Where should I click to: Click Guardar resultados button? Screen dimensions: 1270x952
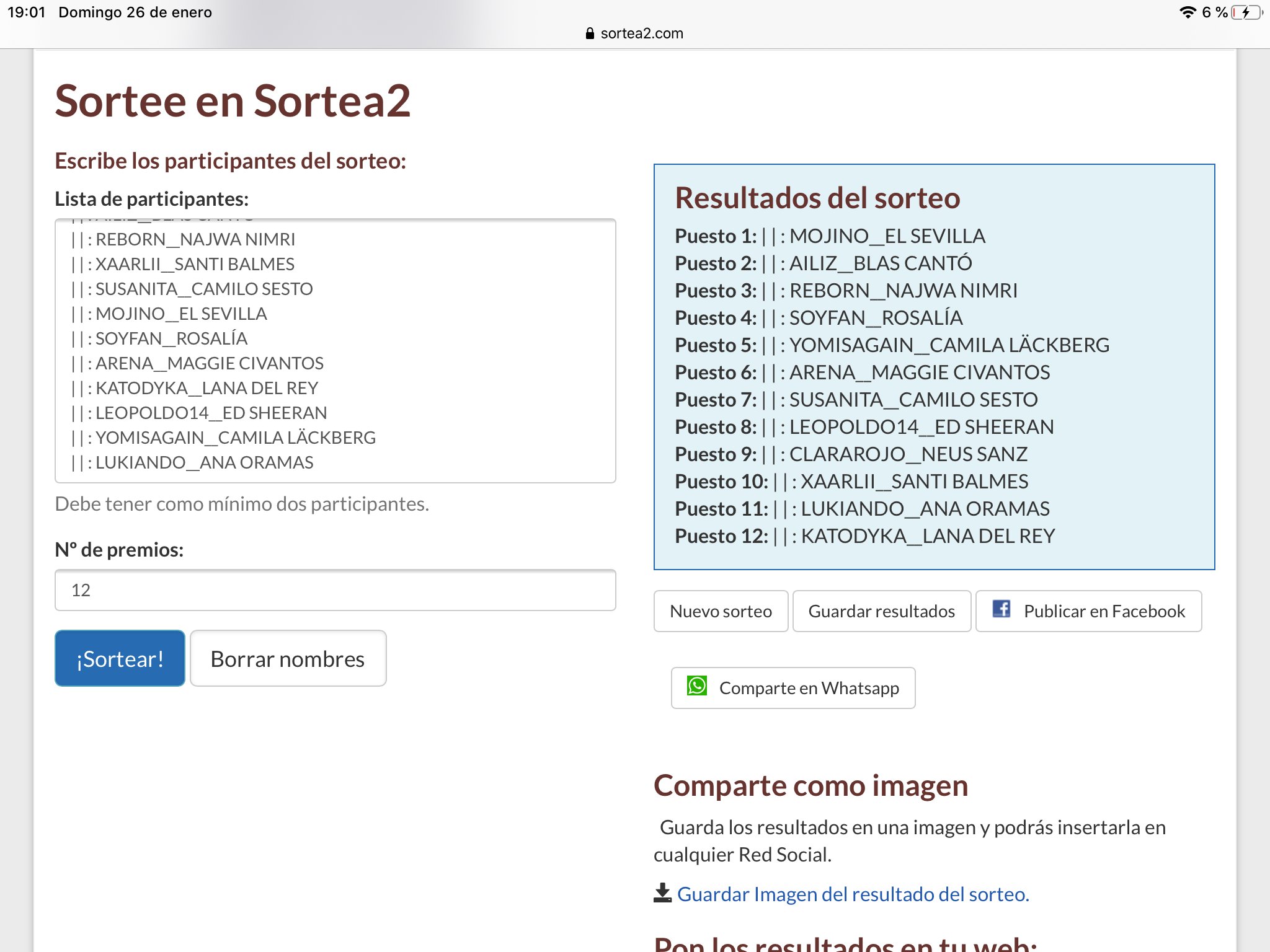point(881,611)
